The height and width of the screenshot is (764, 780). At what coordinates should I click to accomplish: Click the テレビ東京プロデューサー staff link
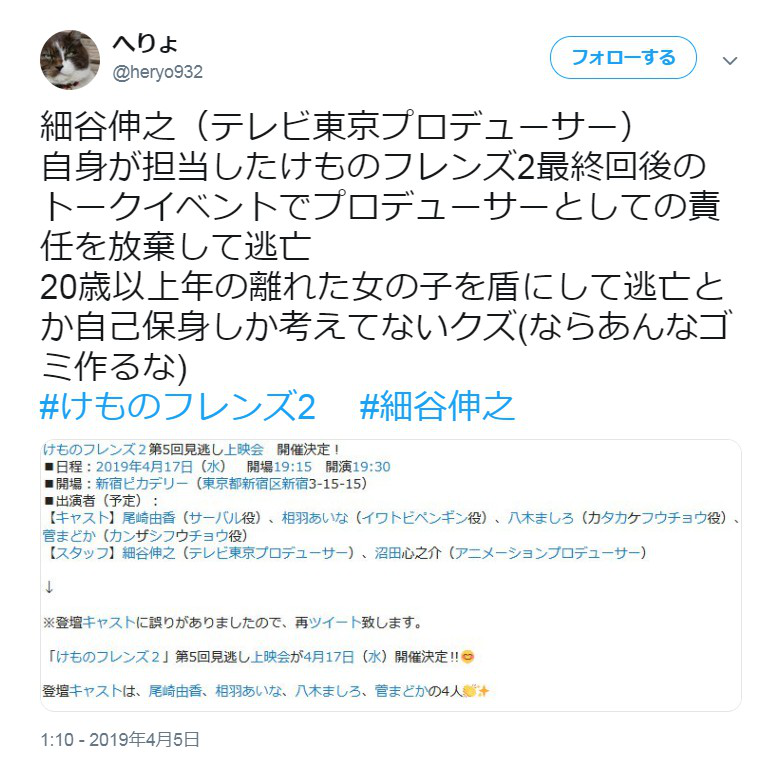pyautogui.click(x=268, y=553)
